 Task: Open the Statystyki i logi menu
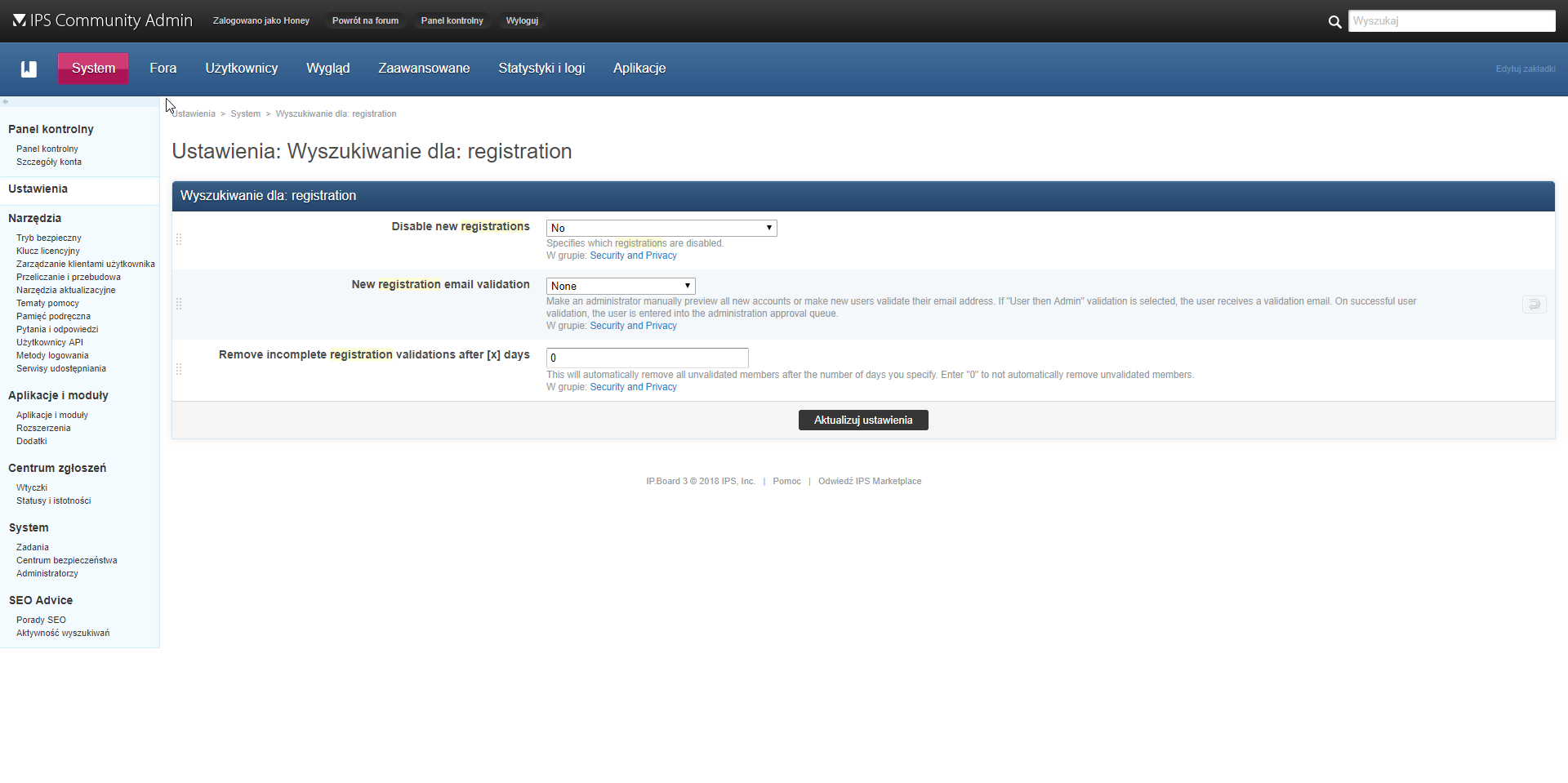coord(541,69)
